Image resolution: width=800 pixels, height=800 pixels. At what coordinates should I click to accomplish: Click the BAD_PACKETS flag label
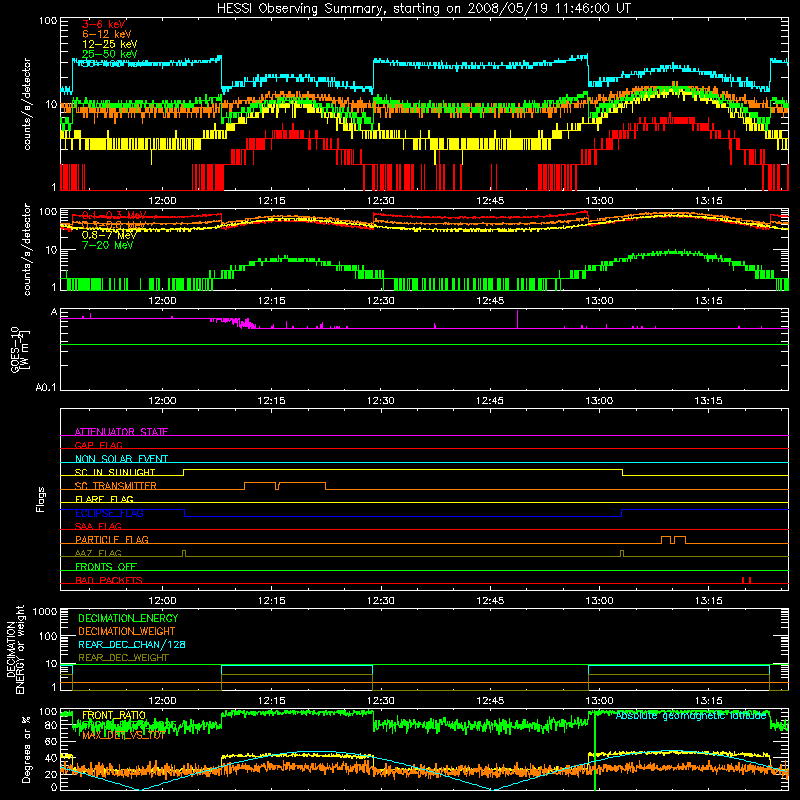pyautogui.click(x=109, y=580)
